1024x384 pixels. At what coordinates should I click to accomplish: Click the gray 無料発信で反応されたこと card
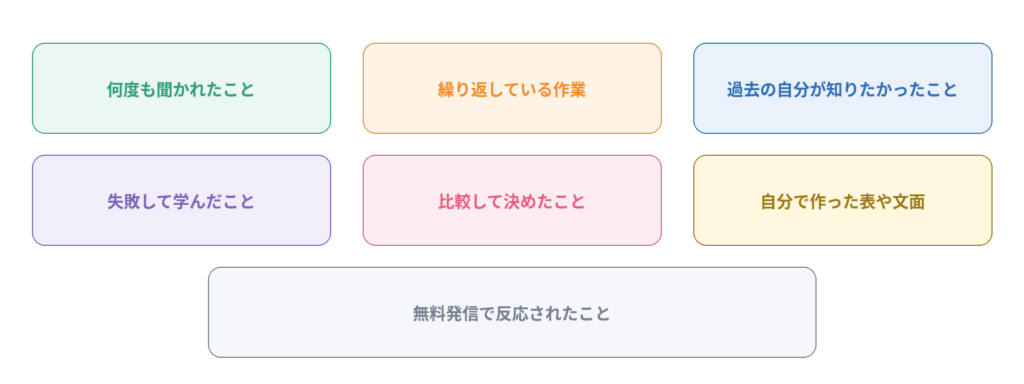(x=512, y=312)
